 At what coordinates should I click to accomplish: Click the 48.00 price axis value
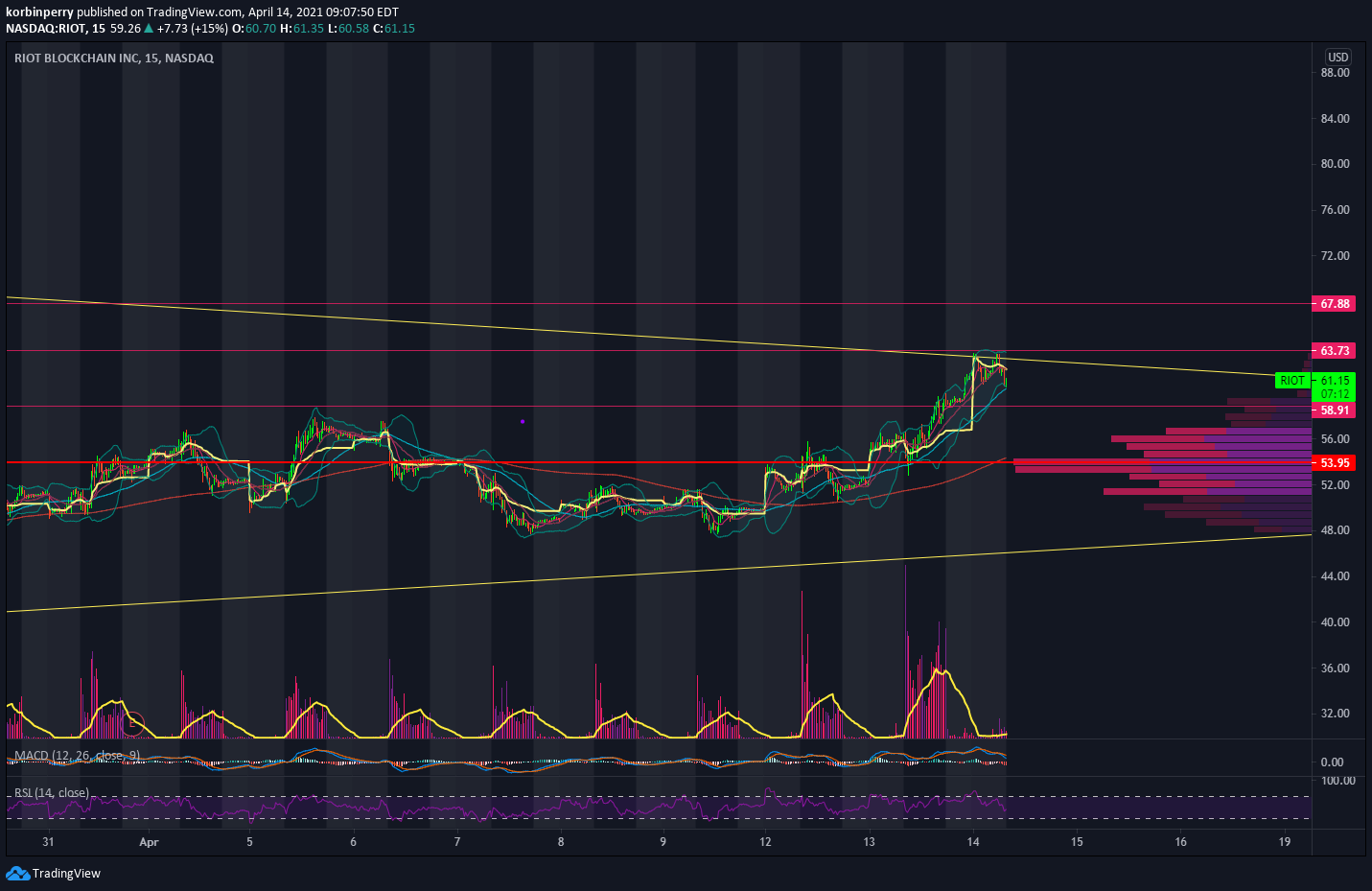(1335, 530)
